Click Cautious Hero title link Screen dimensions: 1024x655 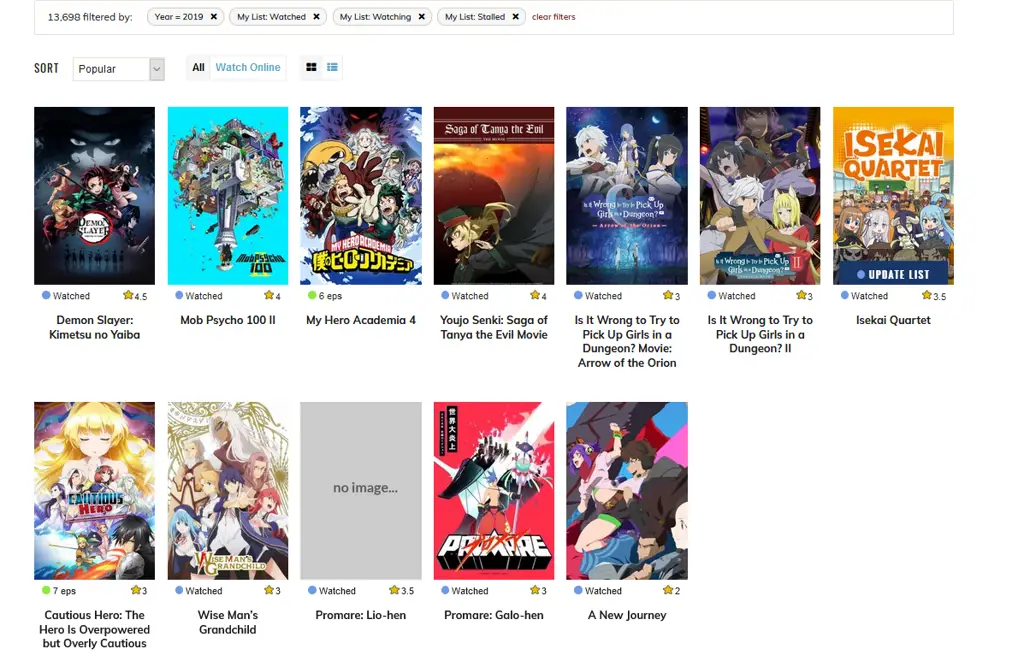95,630
